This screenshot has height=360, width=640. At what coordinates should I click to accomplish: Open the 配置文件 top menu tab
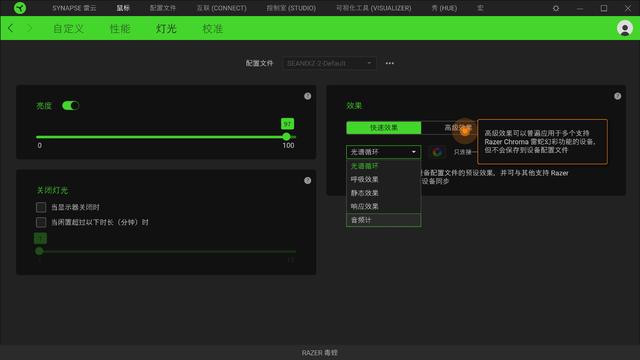click(162, 8)
